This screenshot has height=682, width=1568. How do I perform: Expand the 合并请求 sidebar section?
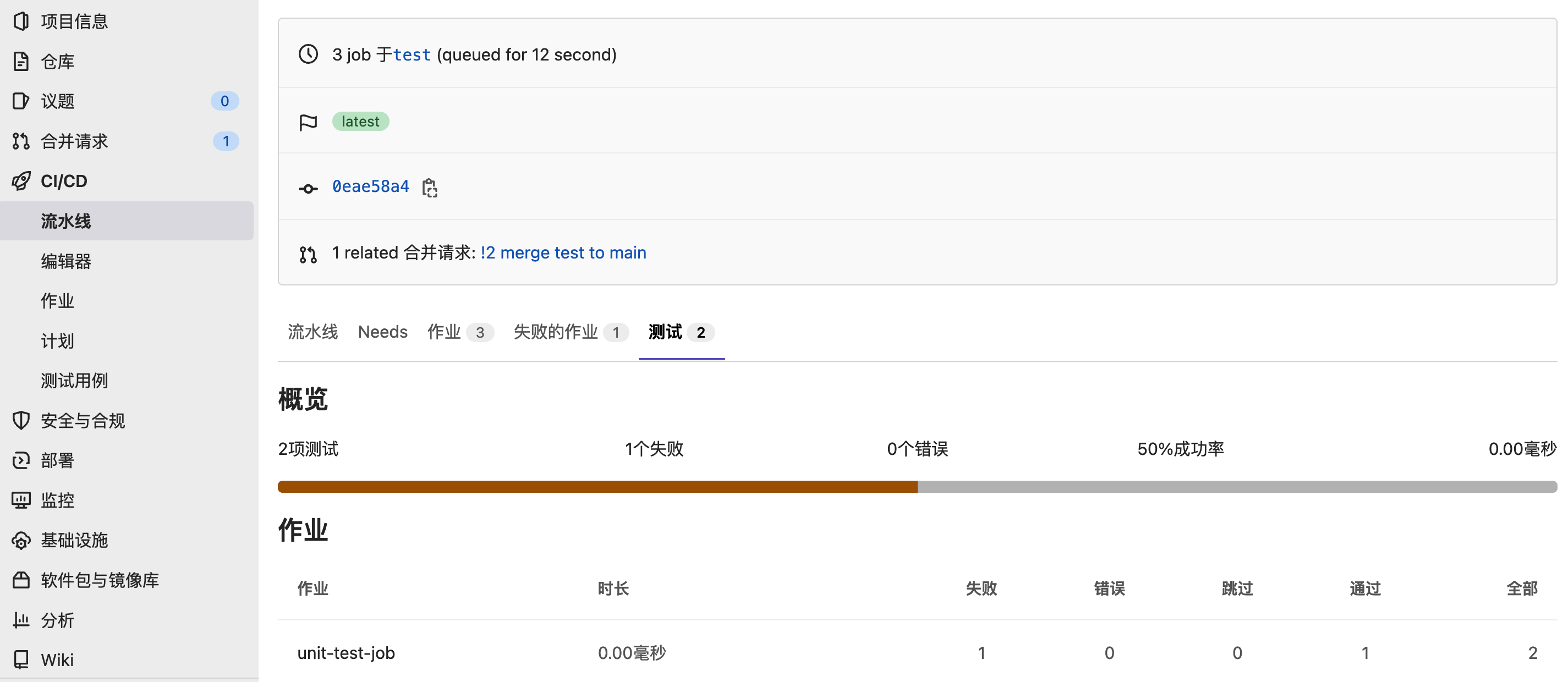coord(74,141)
